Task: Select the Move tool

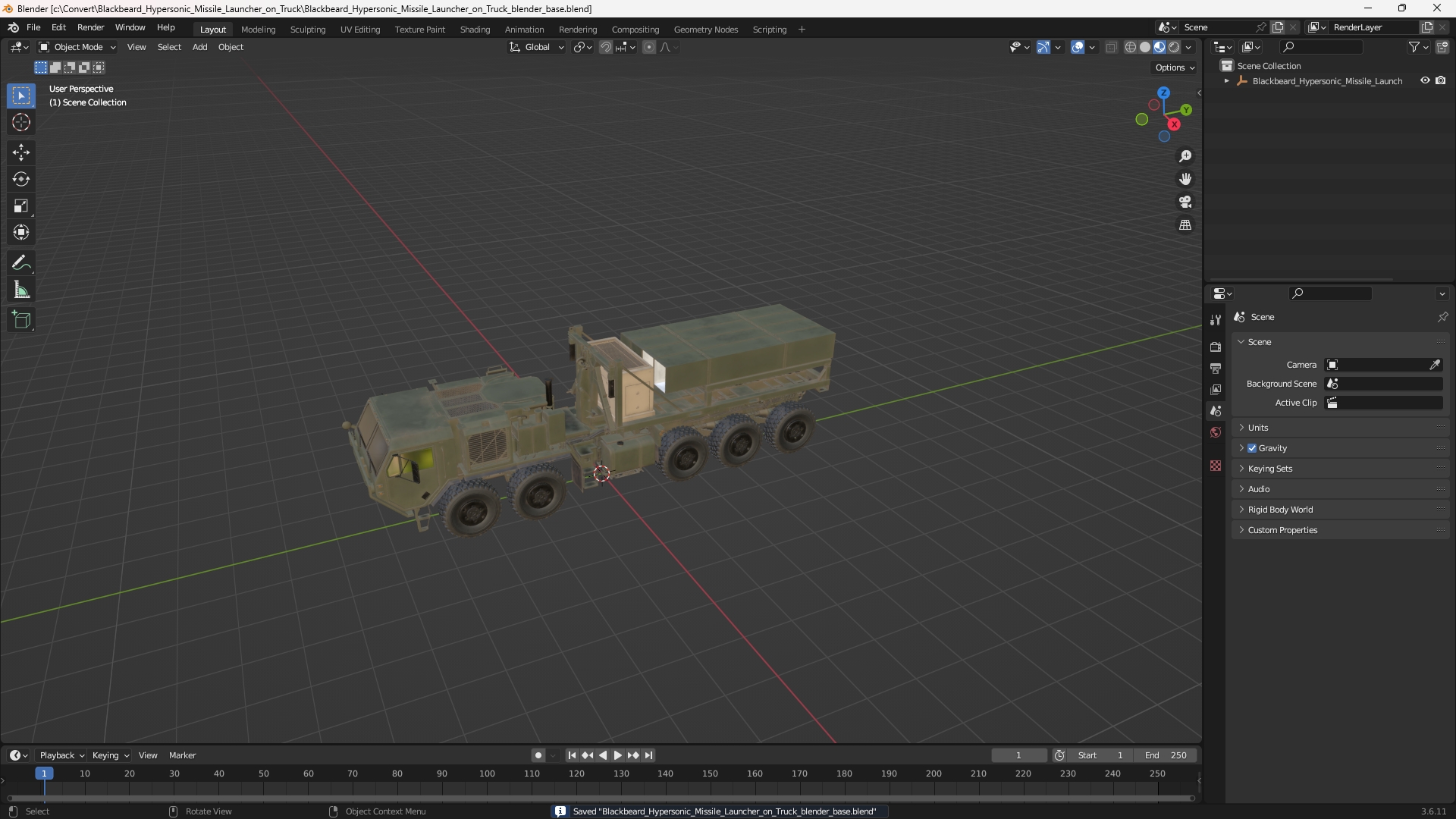Action: coord(21,152)
